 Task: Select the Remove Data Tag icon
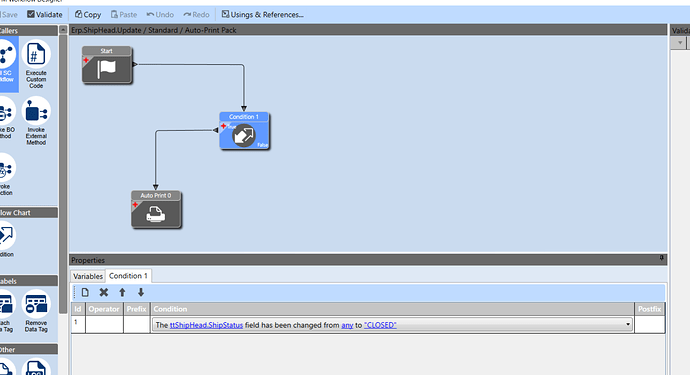[36, 304]
